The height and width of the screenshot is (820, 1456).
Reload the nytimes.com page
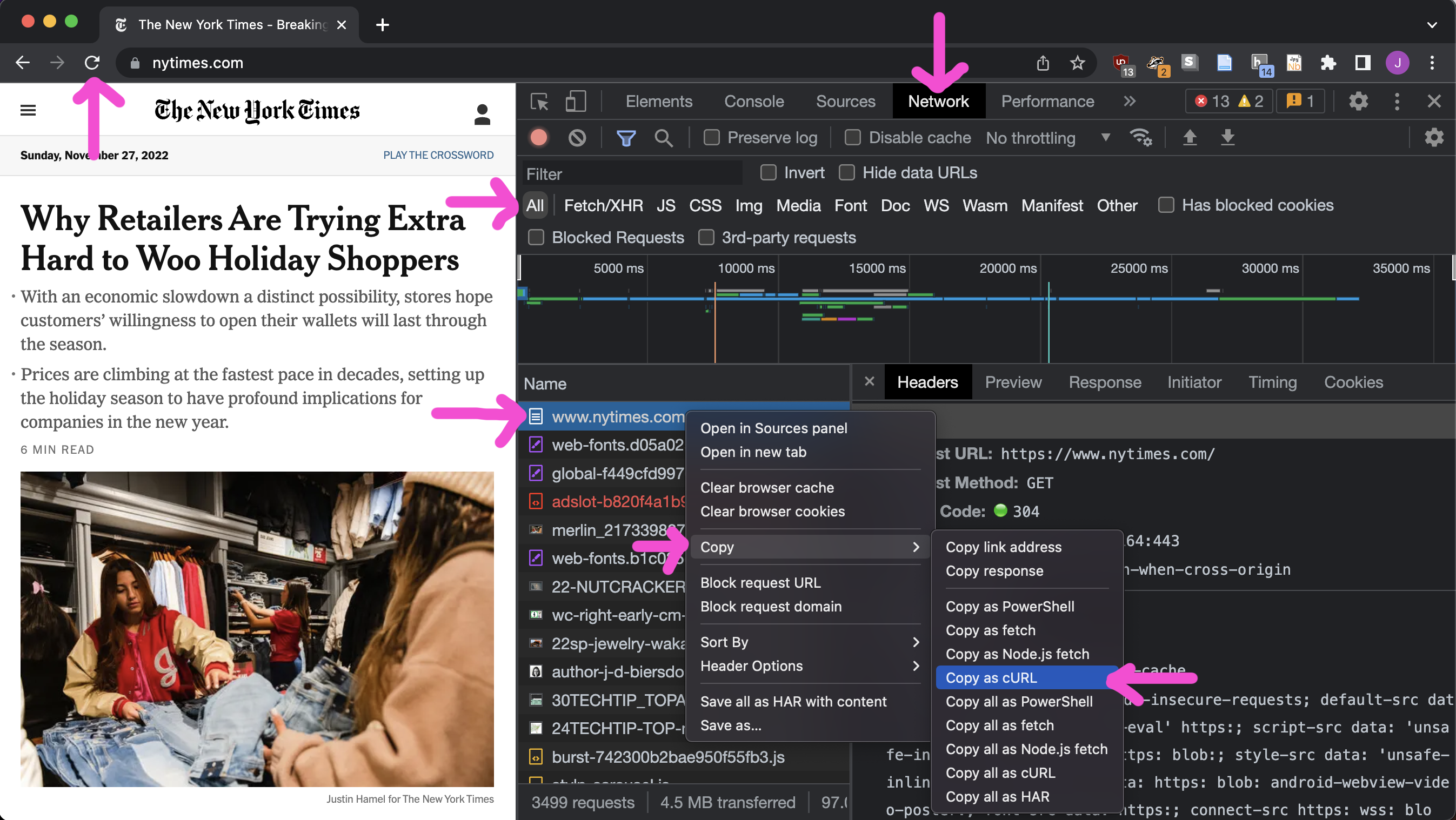[92, 63]
